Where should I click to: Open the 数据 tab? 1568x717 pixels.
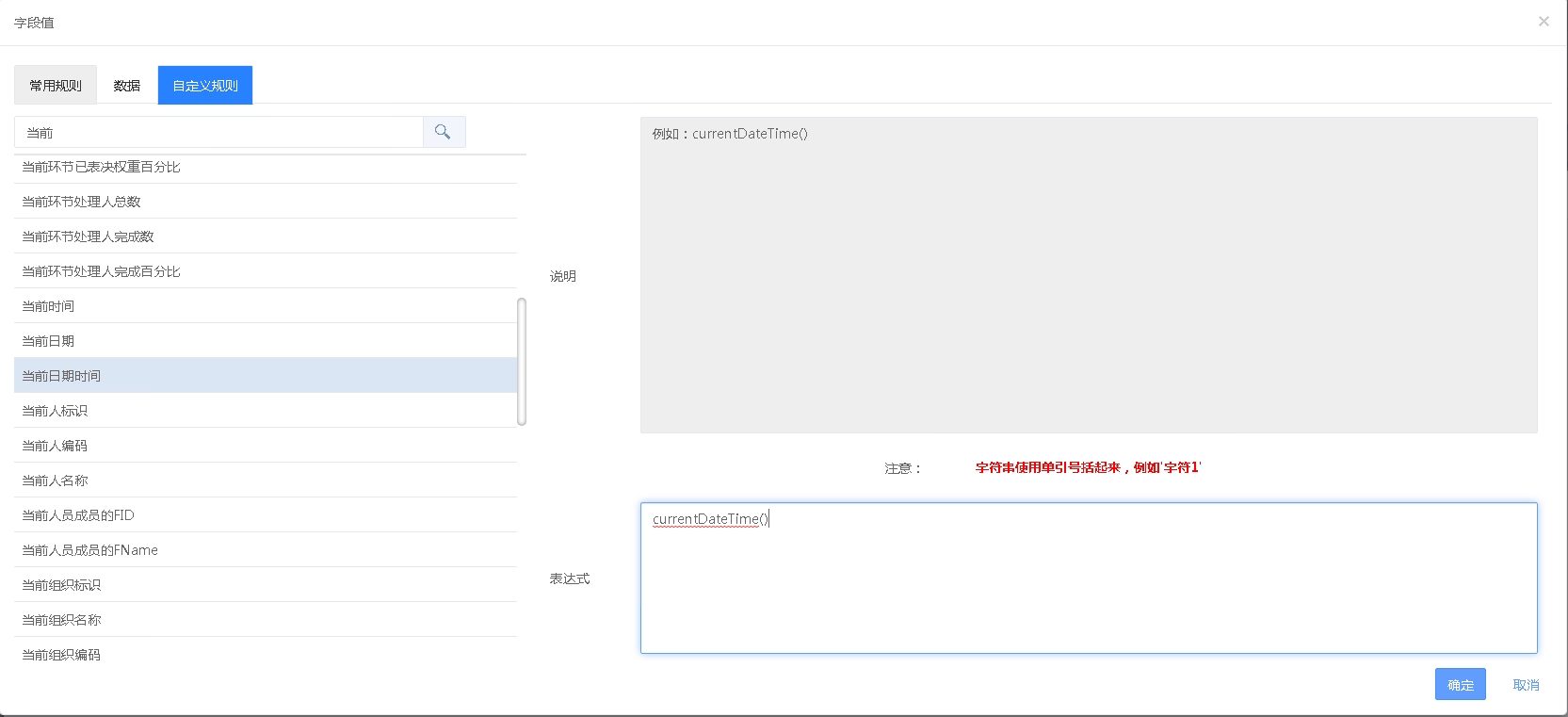pyautogui.click(x=127, y=86)
